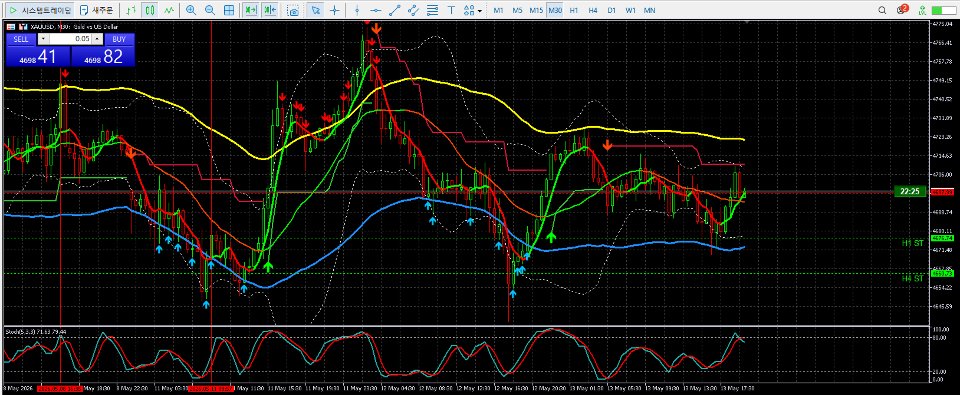Decrease lot volume with down arrow
This screenshot has height=395, width=960.
point(43,39)
